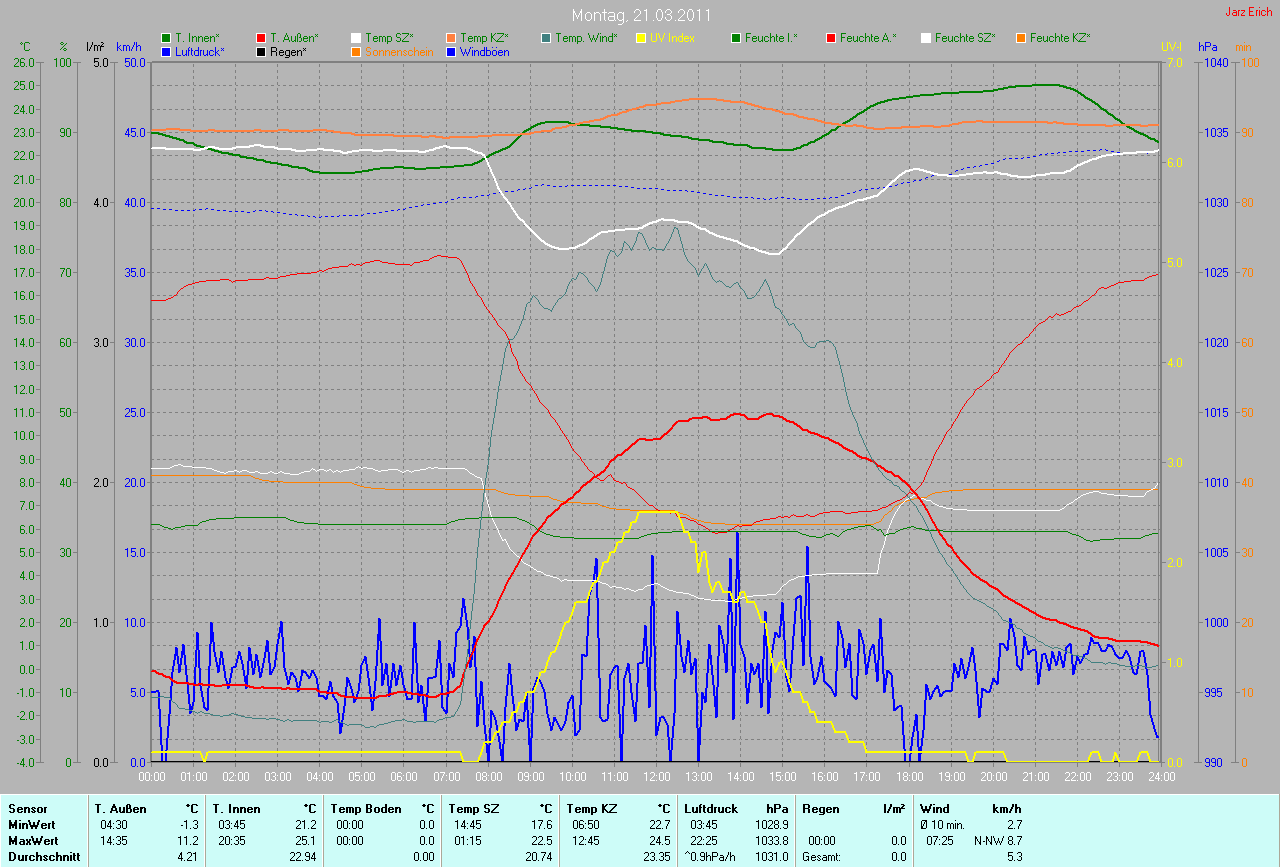Screen dimensions: 1280x867
Task: Click the Temp KZ average value '23.35'
Action: pos(656,856)
